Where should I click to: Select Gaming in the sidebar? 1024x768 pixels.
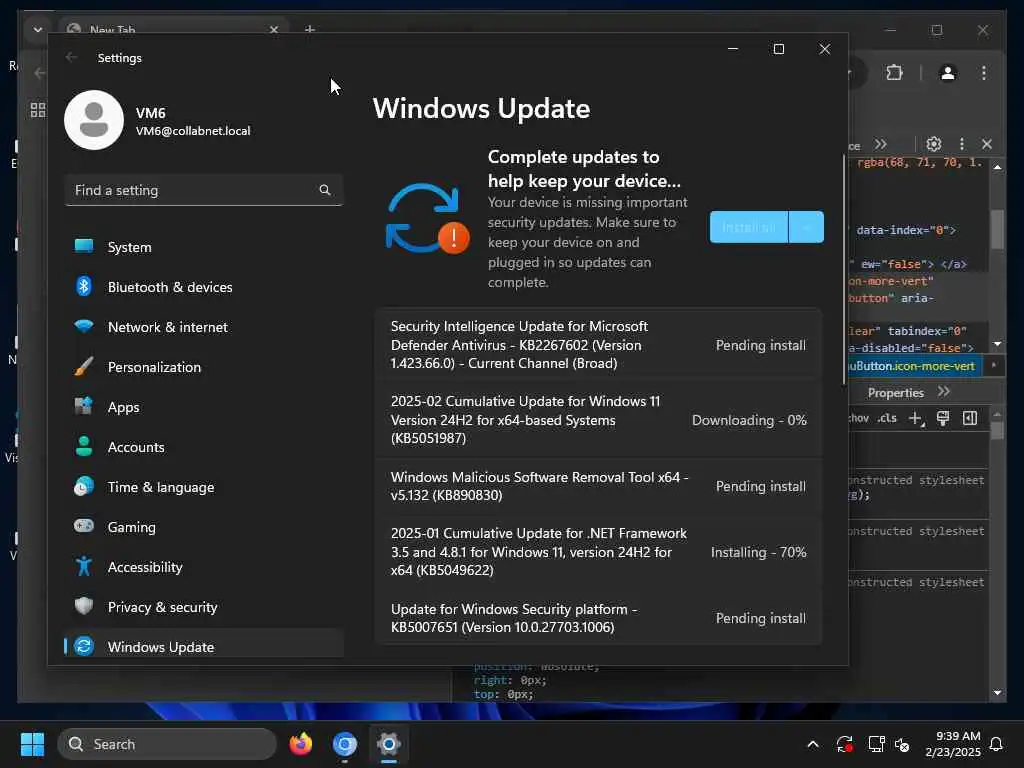(x=204, y=527)
